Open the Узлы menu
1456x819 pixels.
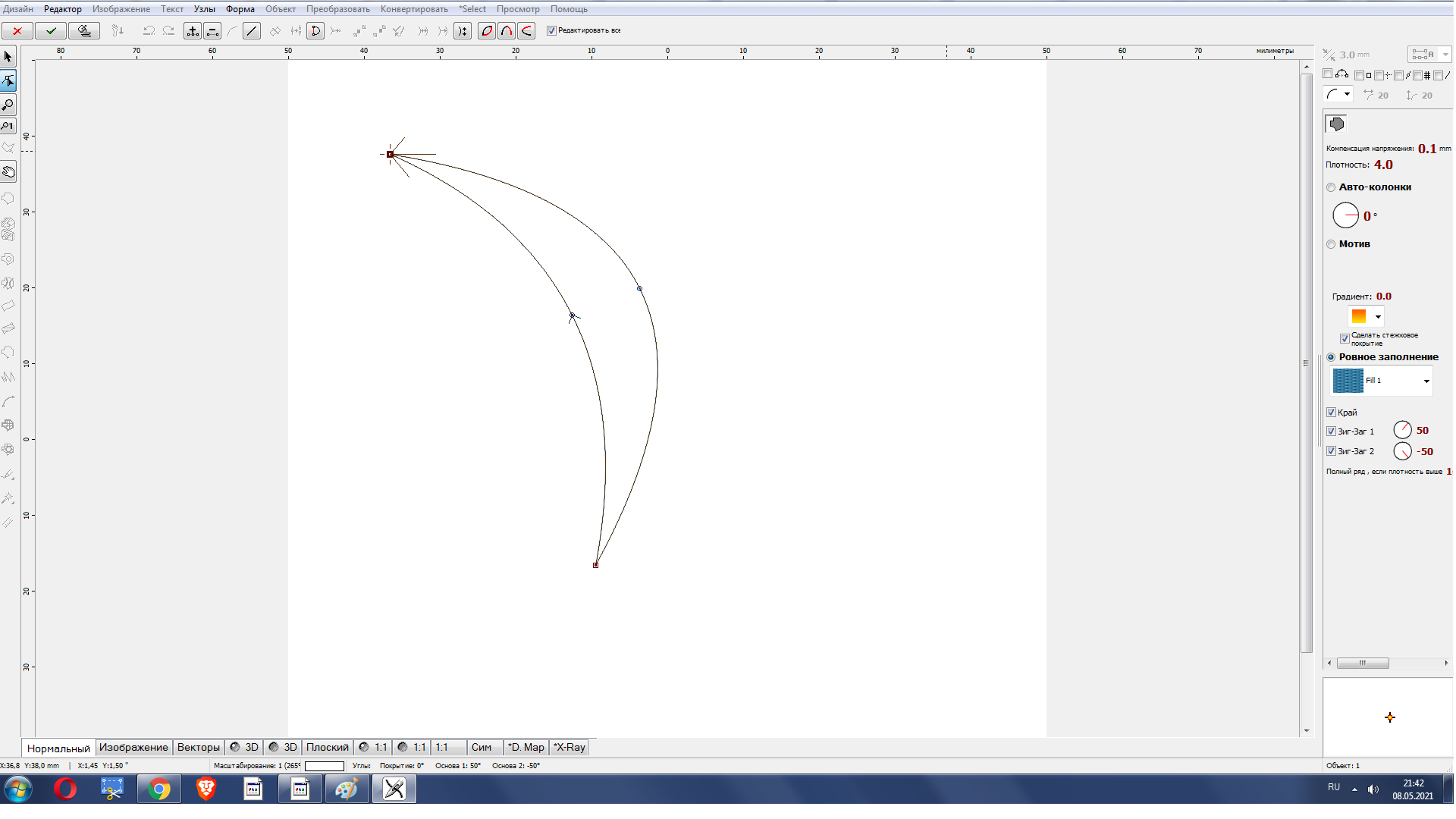point(204,9)
